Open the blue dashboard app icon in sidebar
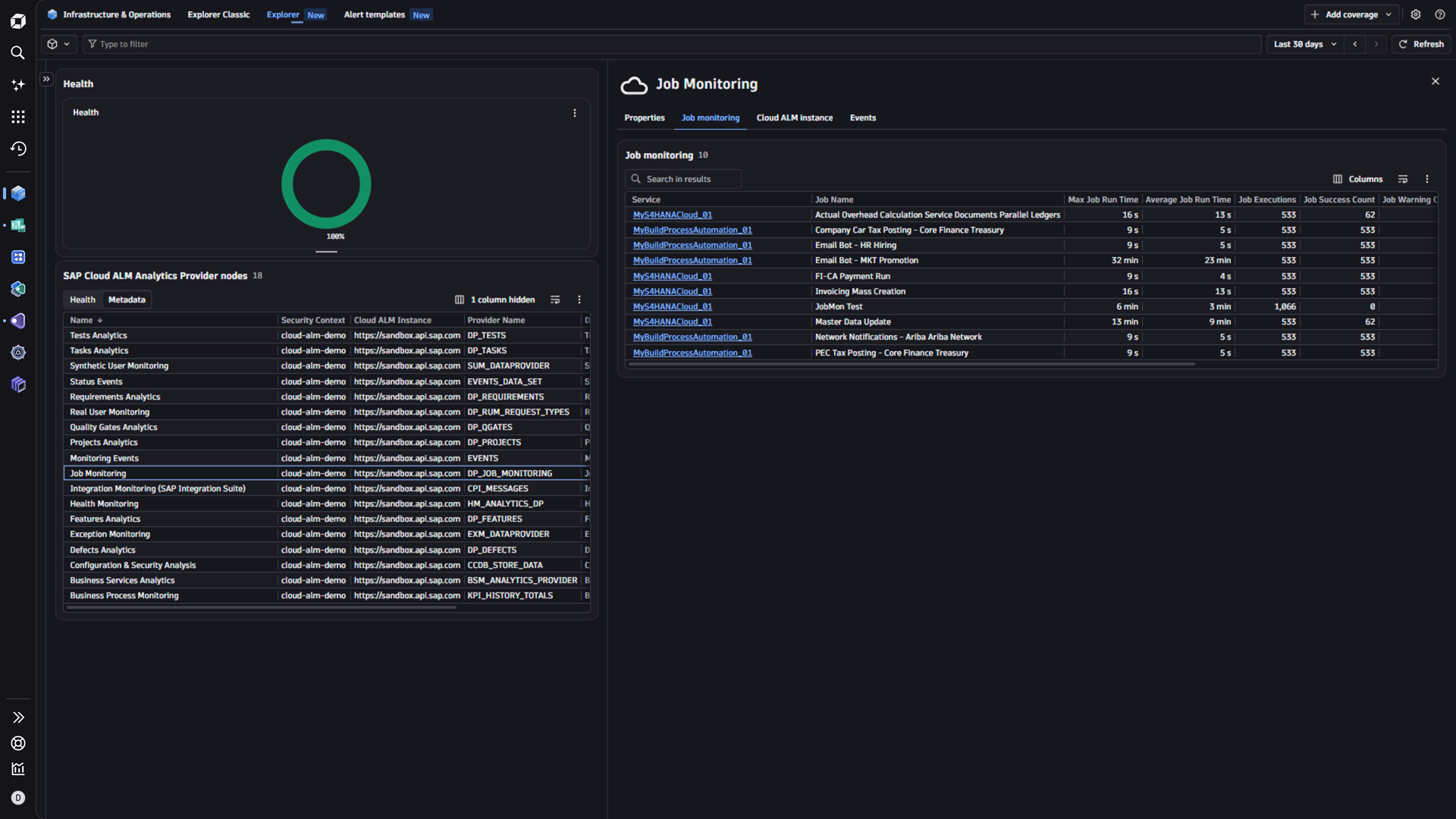 coord(18,257)
